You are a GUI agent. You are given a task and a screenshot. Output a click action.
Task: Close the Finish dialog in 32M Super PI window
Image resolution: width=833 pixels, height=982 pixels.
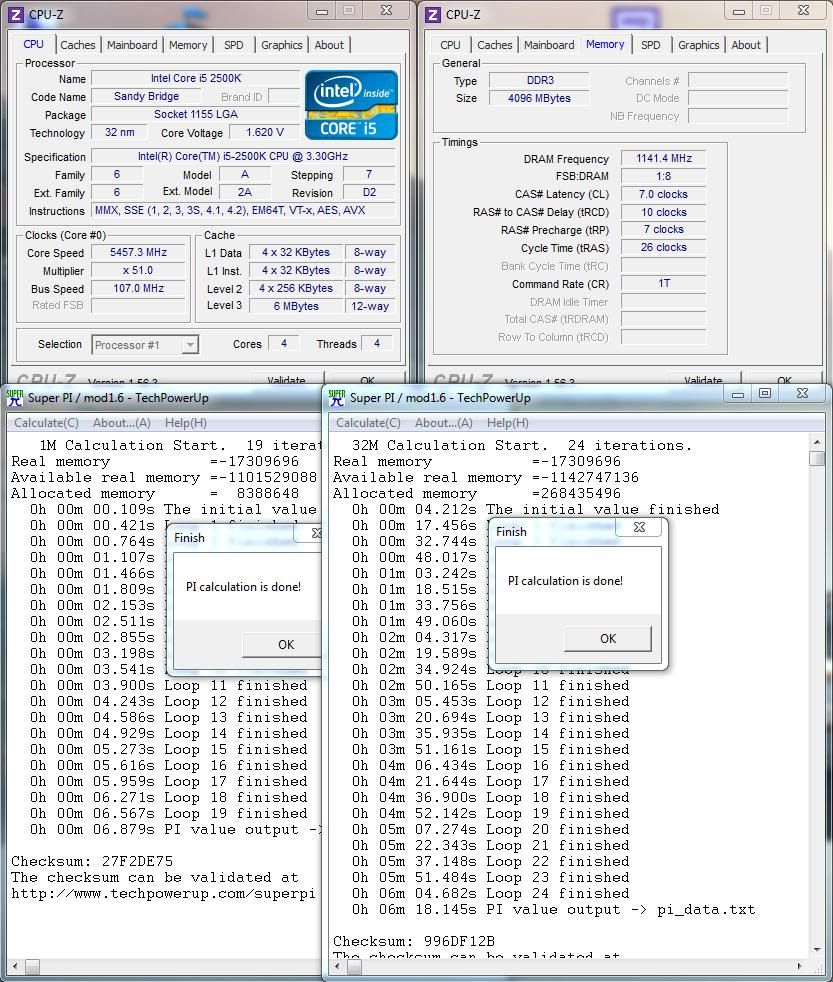click(x=639, y=527)
